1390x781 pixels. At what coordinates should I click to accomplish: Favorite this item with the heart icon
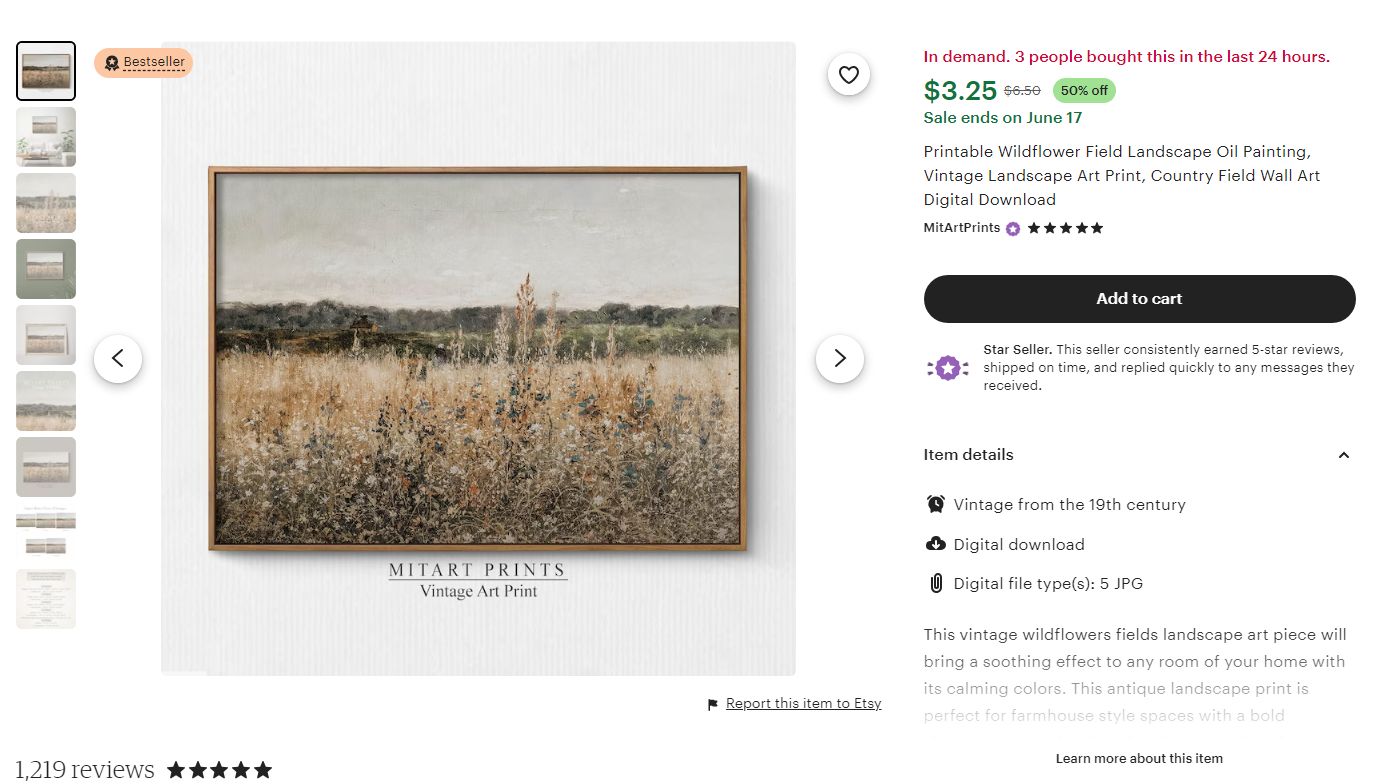click(848, 74)
